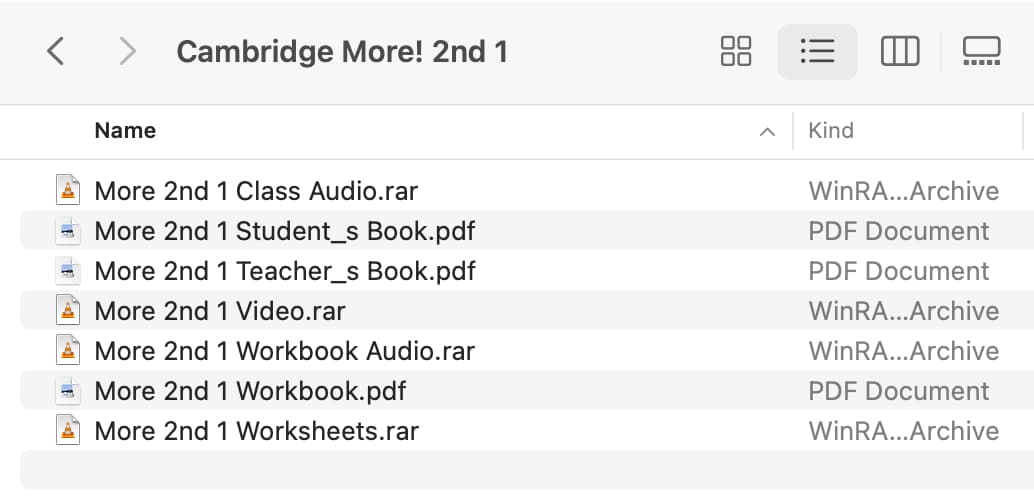Switch to column view
The height and width of the screenshot is (498, 1034).
point(900,51)
